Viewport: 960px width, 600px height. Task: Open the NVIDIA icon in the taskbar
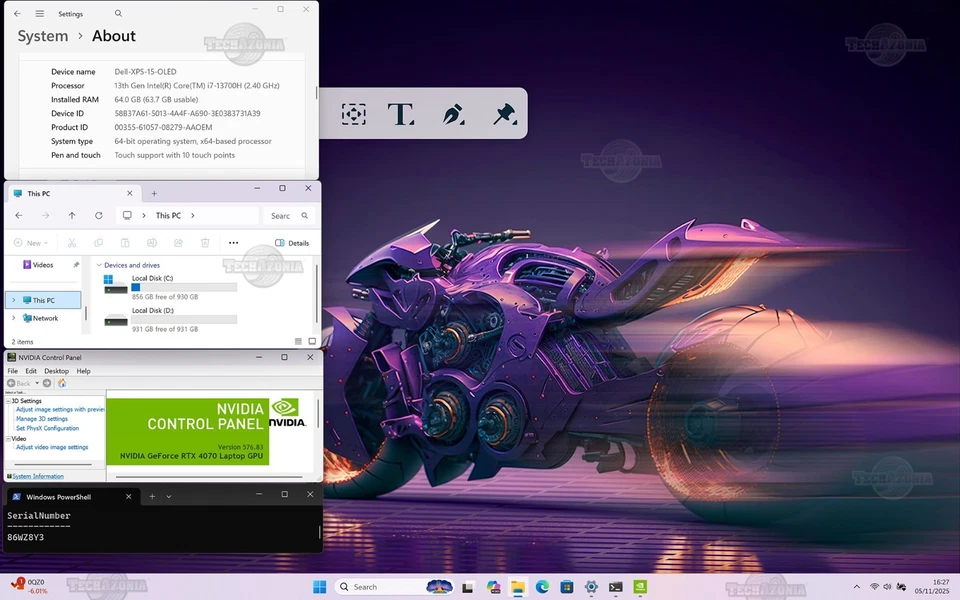[x=640, y=587]
